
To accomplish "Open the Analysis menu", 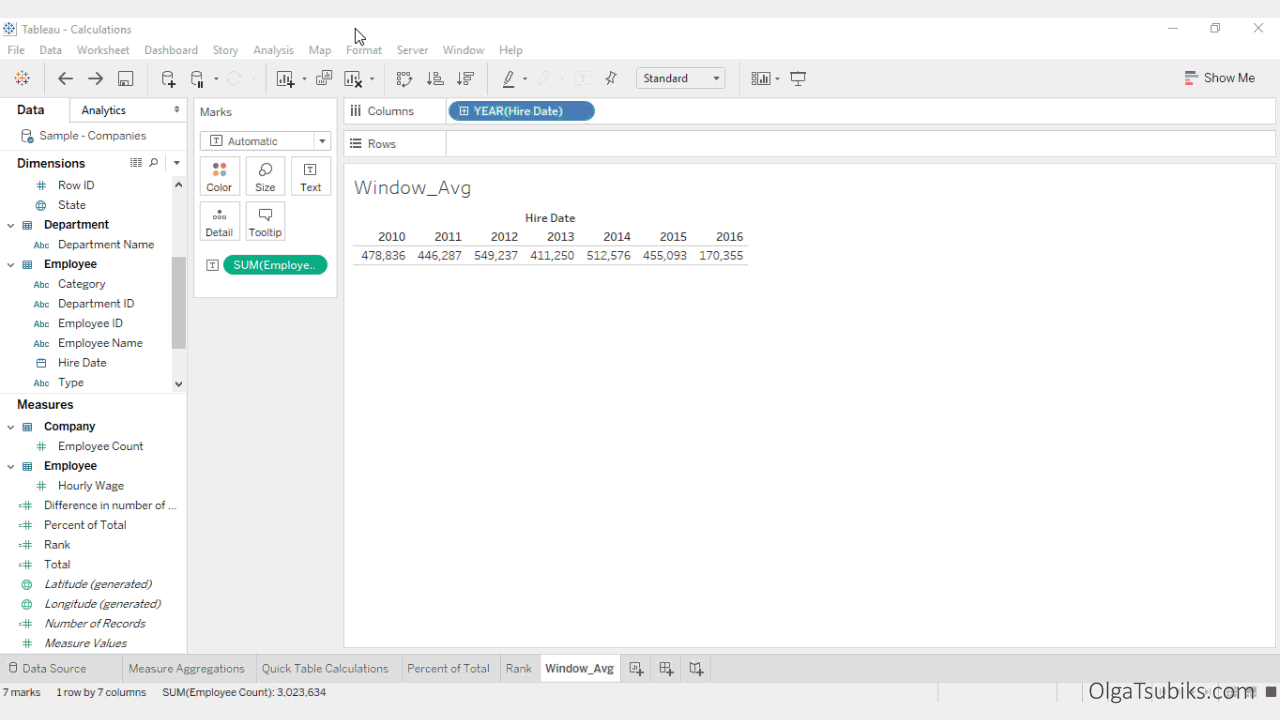I will pyautogui.click(x=273, y=50).
